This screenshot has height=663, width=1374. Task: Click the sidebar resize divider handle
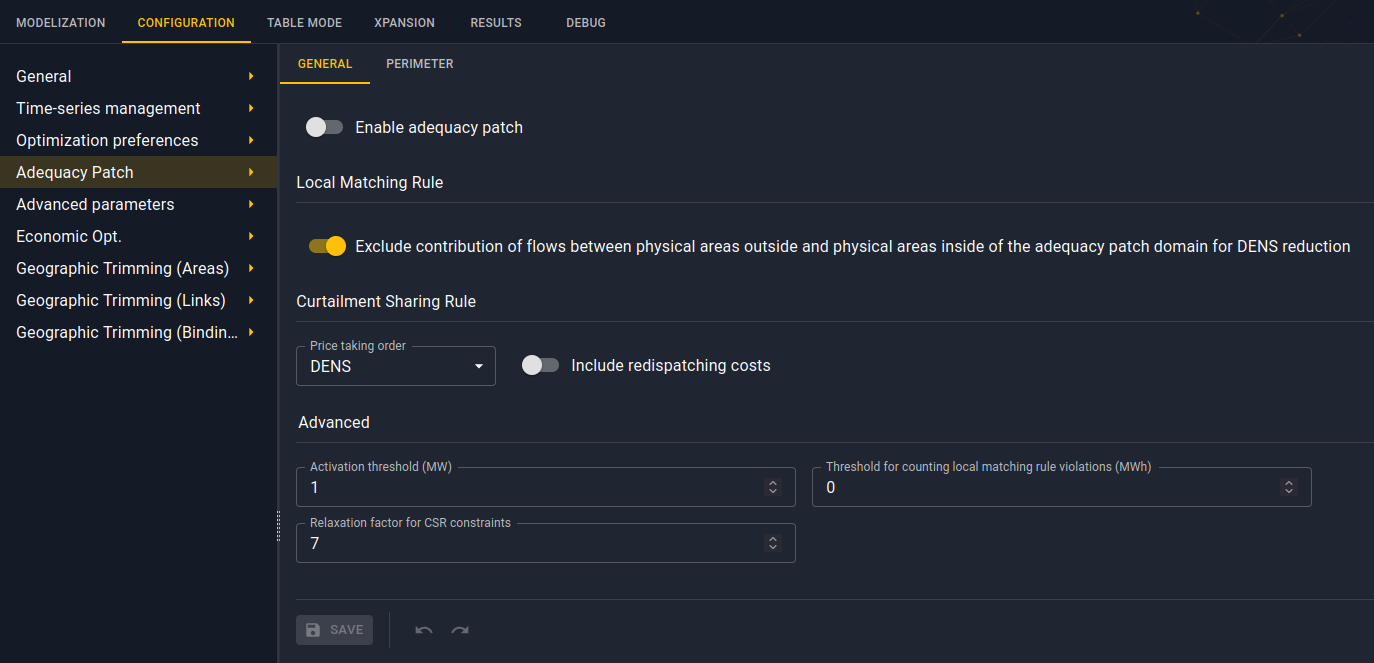point(278,526)
